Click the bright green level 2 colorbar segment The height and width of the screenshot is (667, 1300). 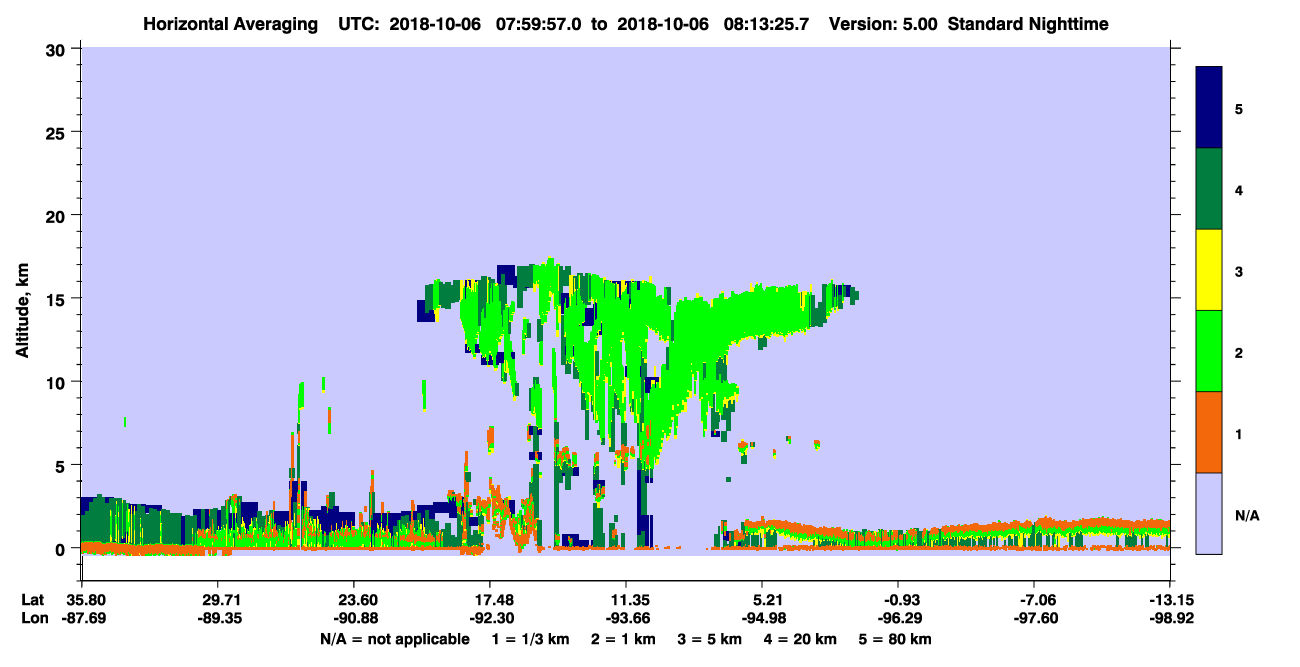(1209, 350)
